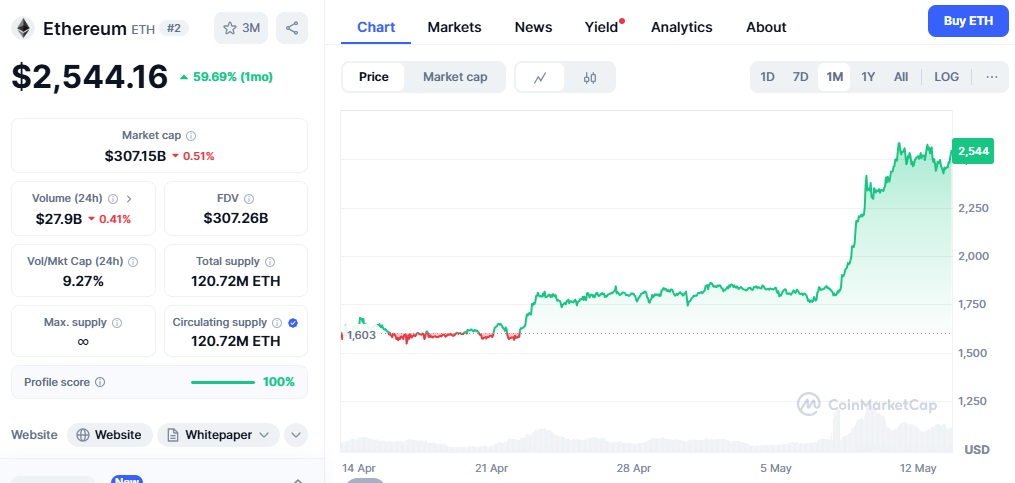The width and height of the screenshot is (1015, 483).
Task: Click the Buy ETH button
Action: point(968,21)
